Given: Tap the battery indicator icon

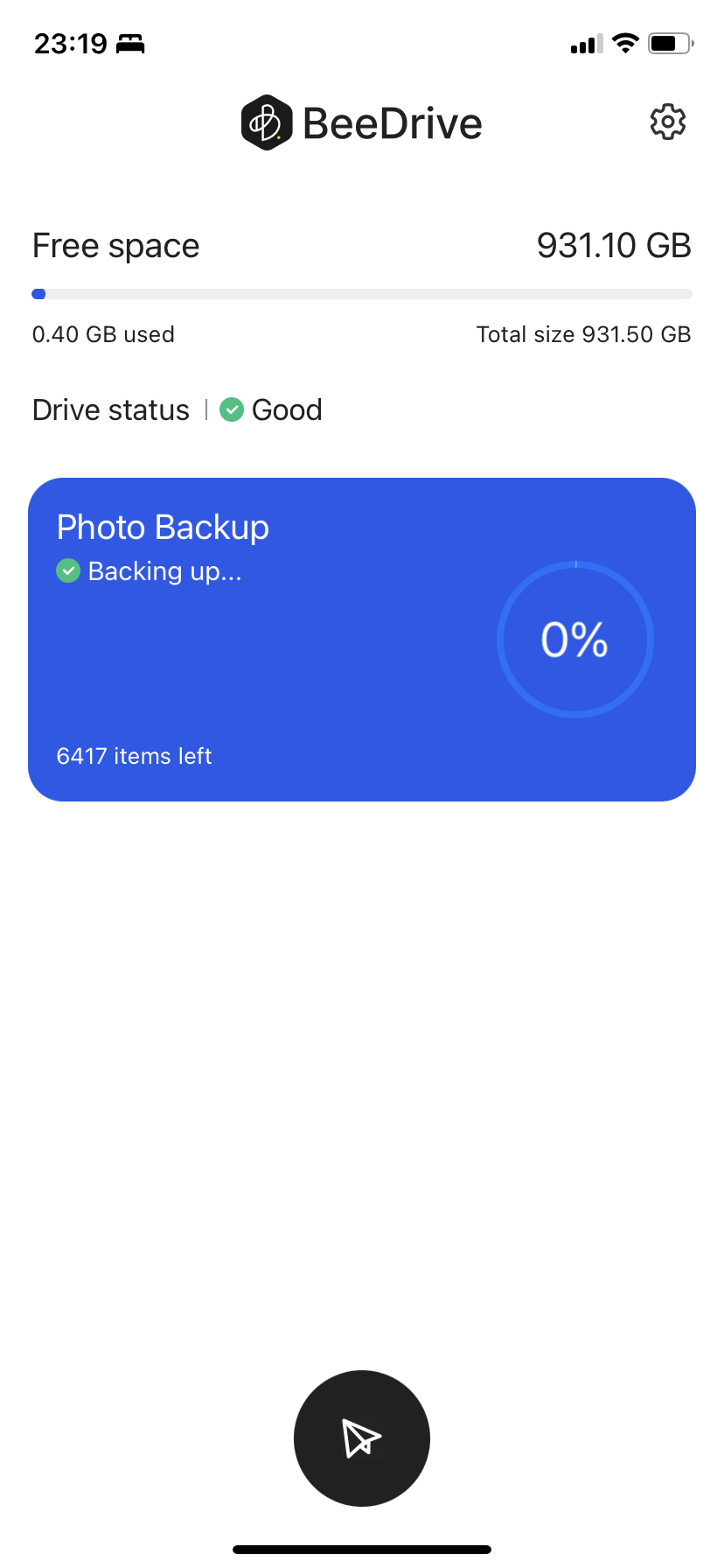Looking at the screenshot, I should (x=671, y=43).
